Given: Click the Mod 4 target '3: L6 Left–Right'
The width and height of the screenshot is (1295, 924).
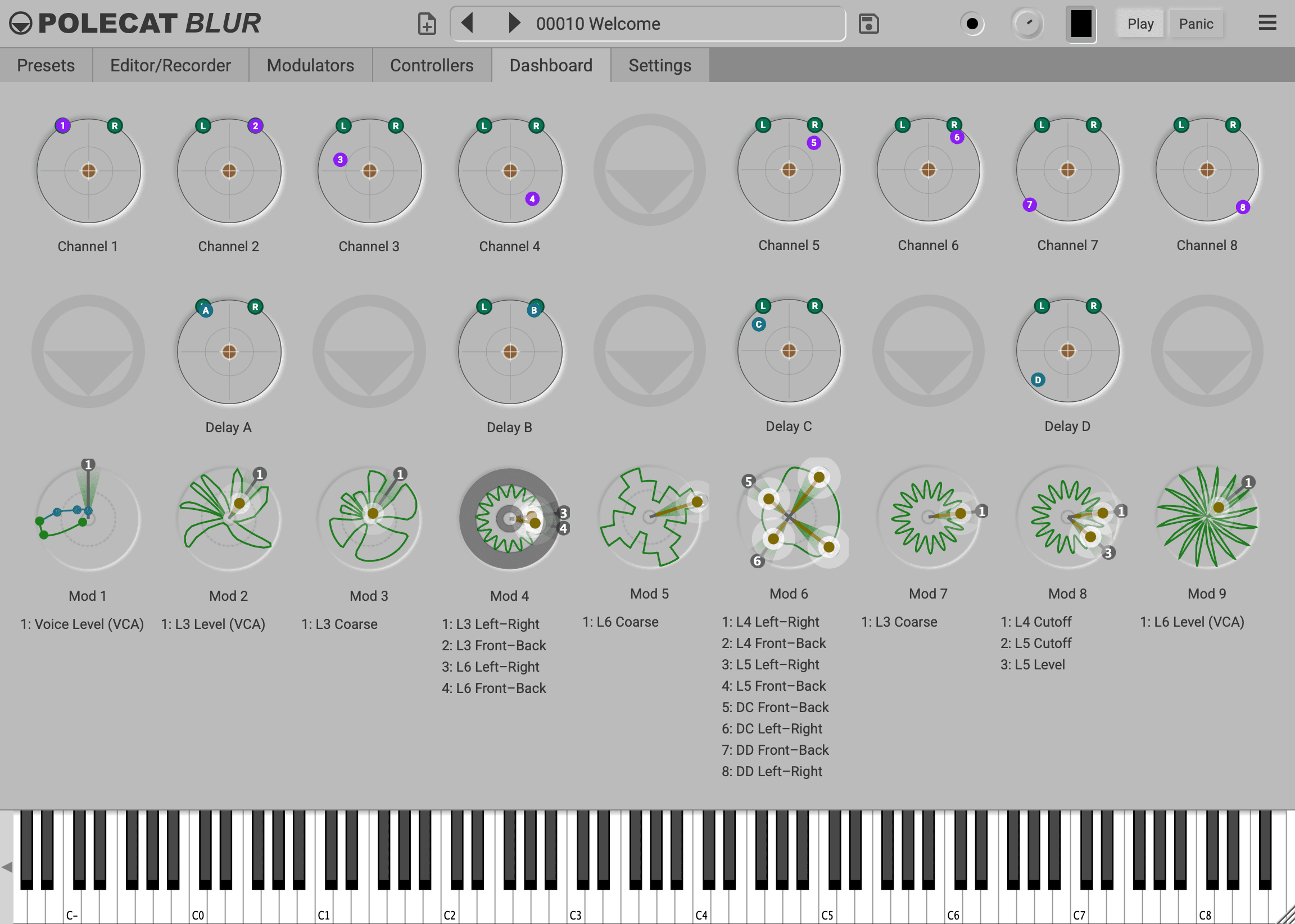Looking at the screenshot, I should (491, 667).
